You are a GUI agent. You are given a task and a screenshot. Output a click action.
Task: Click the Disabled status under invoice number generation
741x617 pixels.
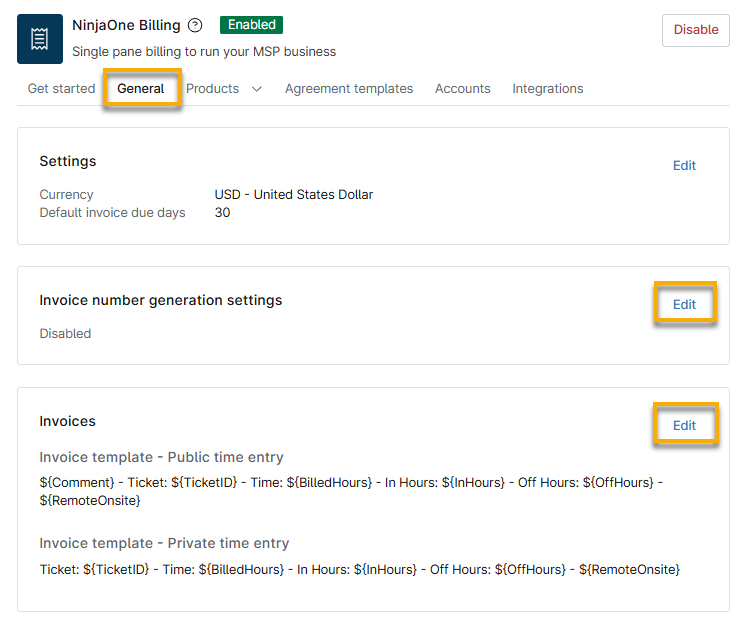pos(65,334)
